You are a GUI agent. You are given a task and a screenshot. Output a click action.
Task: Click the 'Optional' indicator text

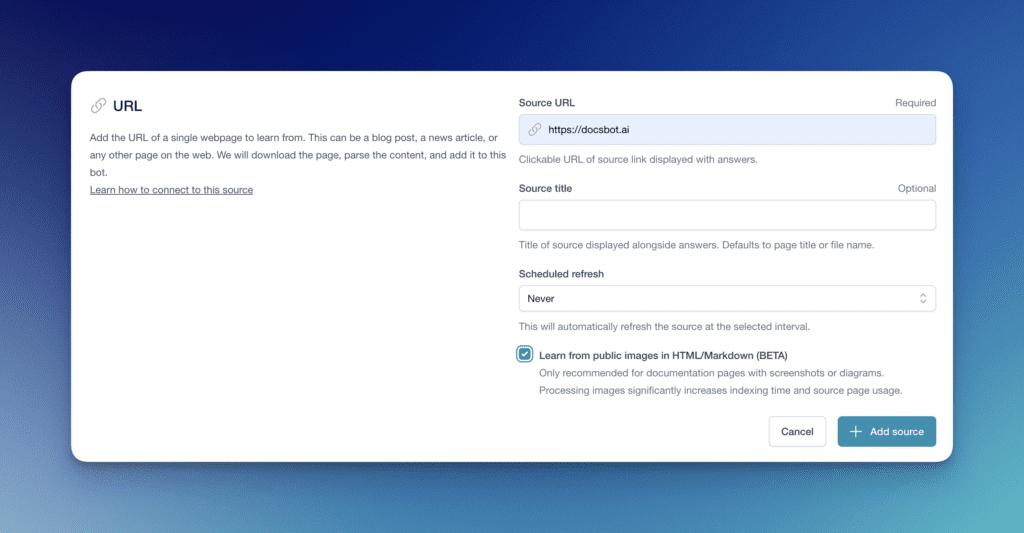pyautogui.click(x=917, y=188)
